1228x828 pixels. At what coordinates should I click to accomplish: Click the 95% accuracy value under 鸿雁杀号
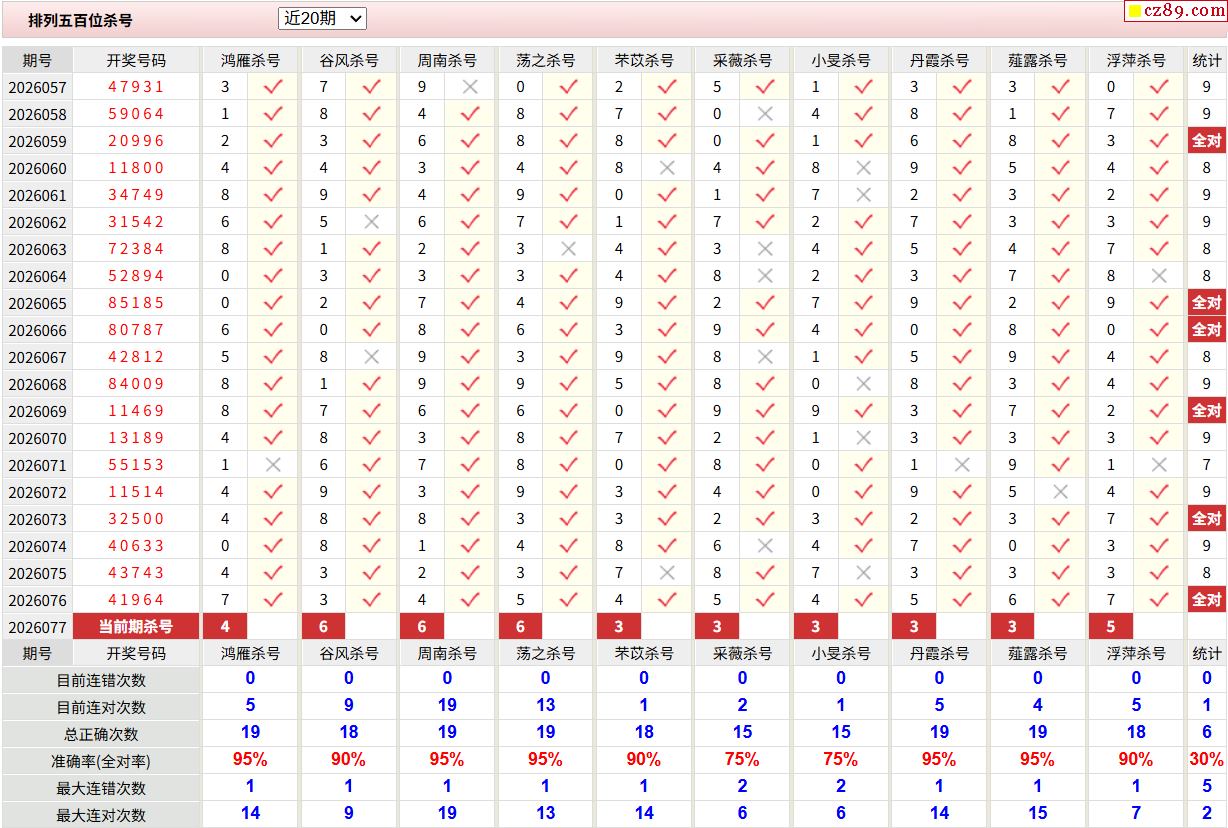pyautogui.click(x=250, y=760)
